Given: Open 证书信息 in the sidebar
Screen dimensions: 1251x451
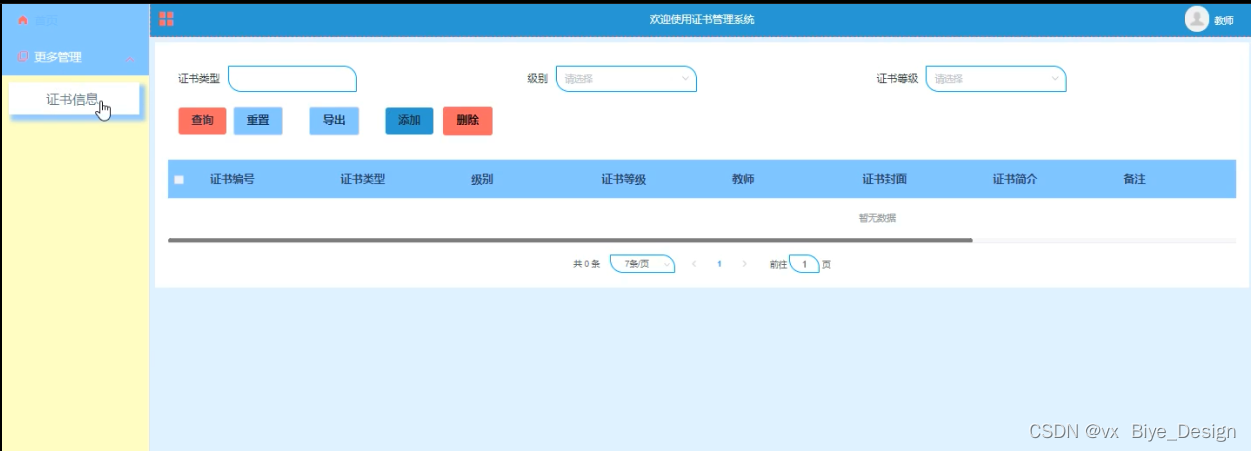Looking at the screenshot, I should (x=75, y=100).
